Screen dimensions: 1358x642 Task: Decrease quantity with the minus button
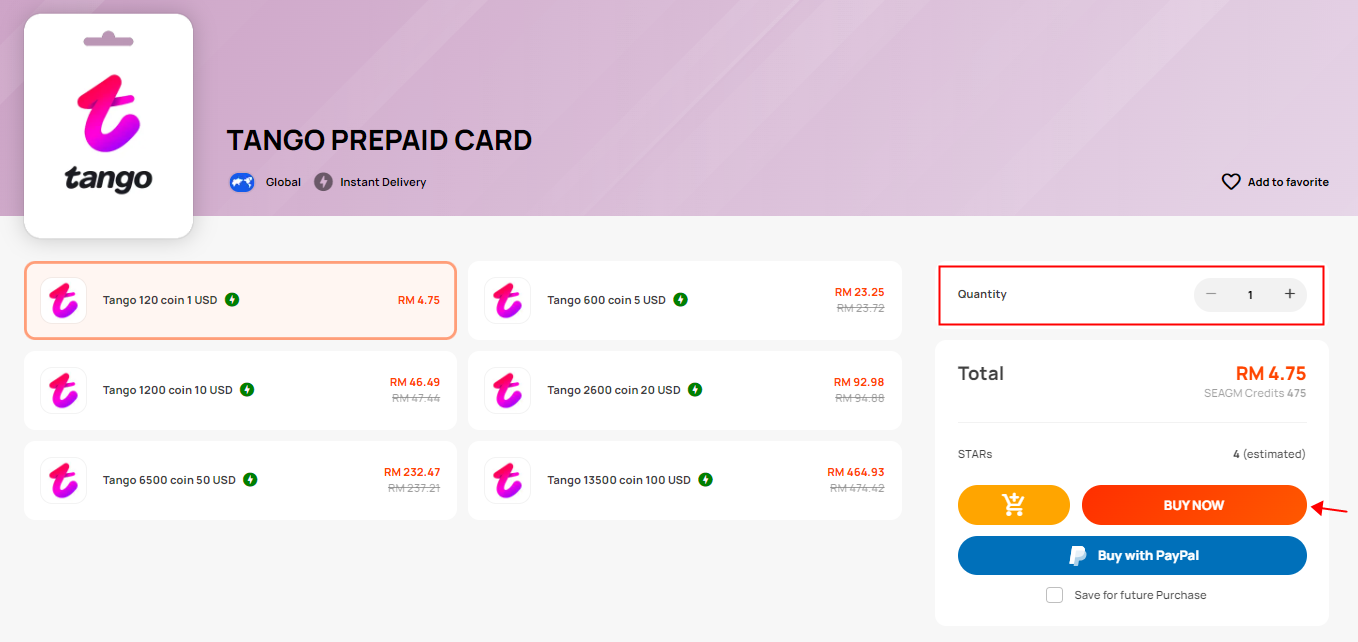[x=1211, y=294]
